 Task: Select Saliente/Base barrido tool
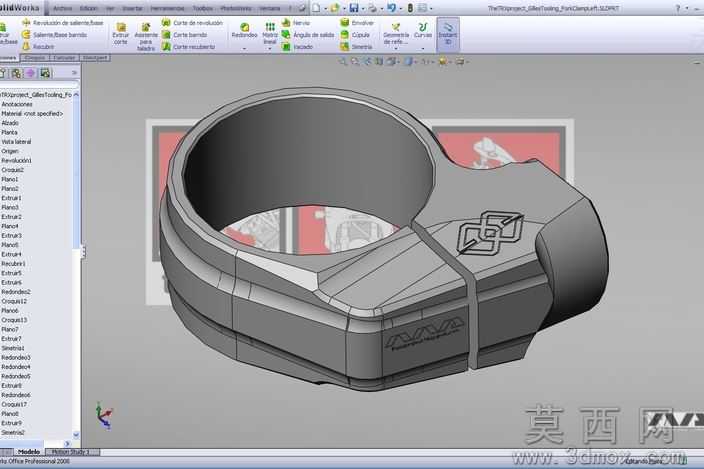tap(54, 35)
